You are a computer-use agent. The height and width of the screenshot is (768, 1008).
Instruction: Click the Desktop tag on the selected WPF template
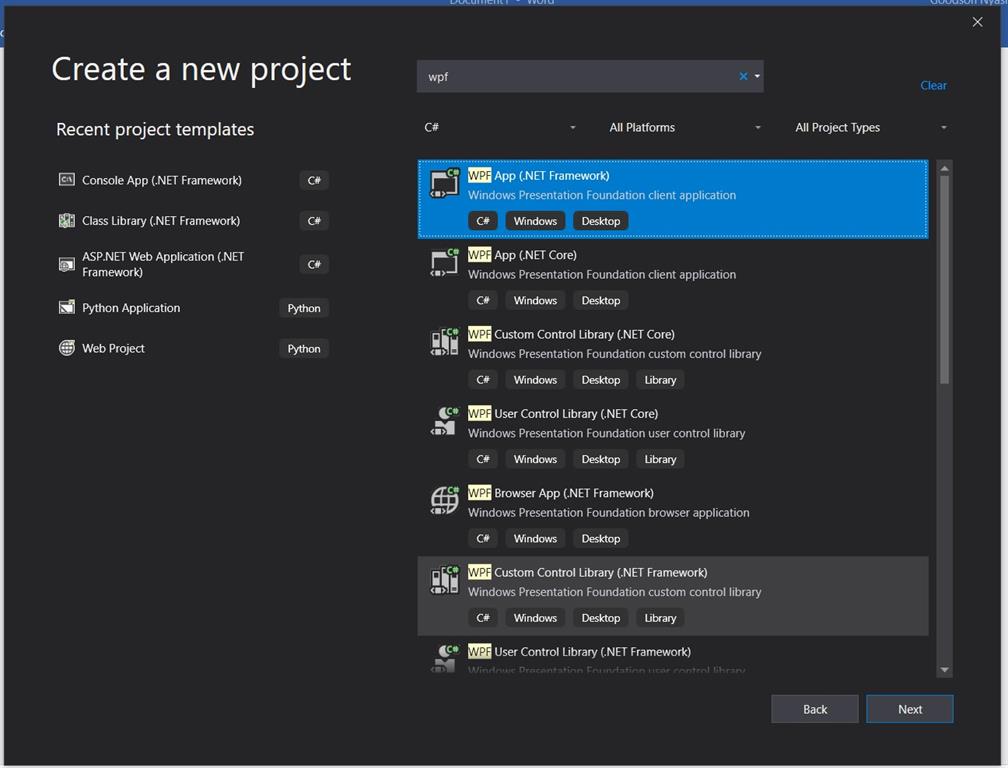(600, 220)
